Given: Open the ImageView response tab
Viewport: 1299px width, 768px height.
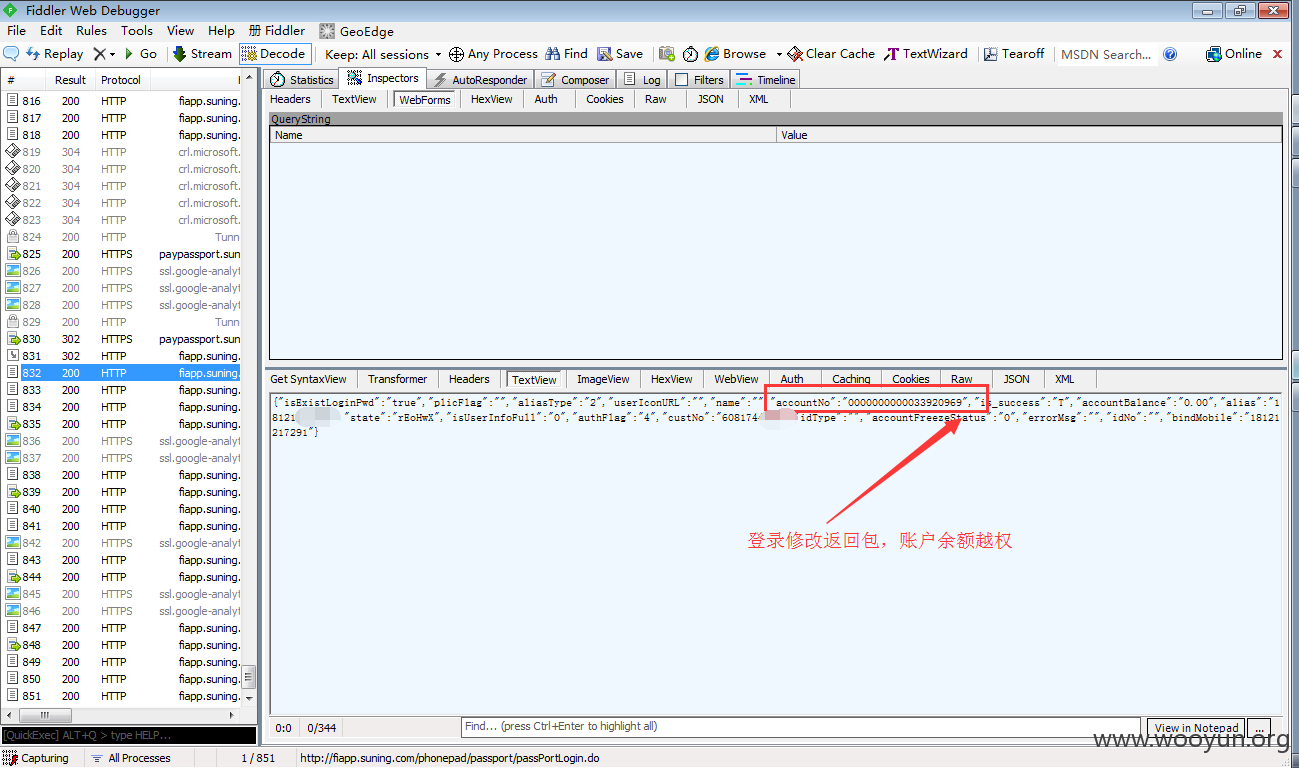Looking at the screenshot, I should (603, 379).
